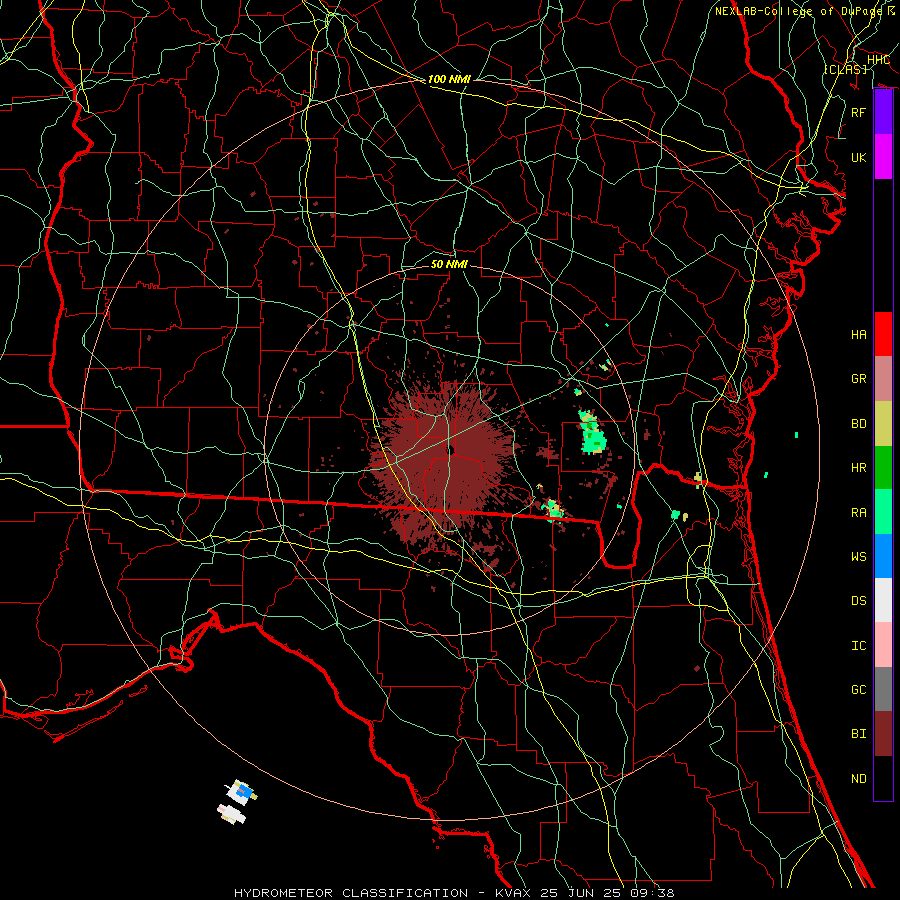Click the IC pink legend swatch
Image resolution: width=900 pixels, height=900 pixels.
click(883, 645)
